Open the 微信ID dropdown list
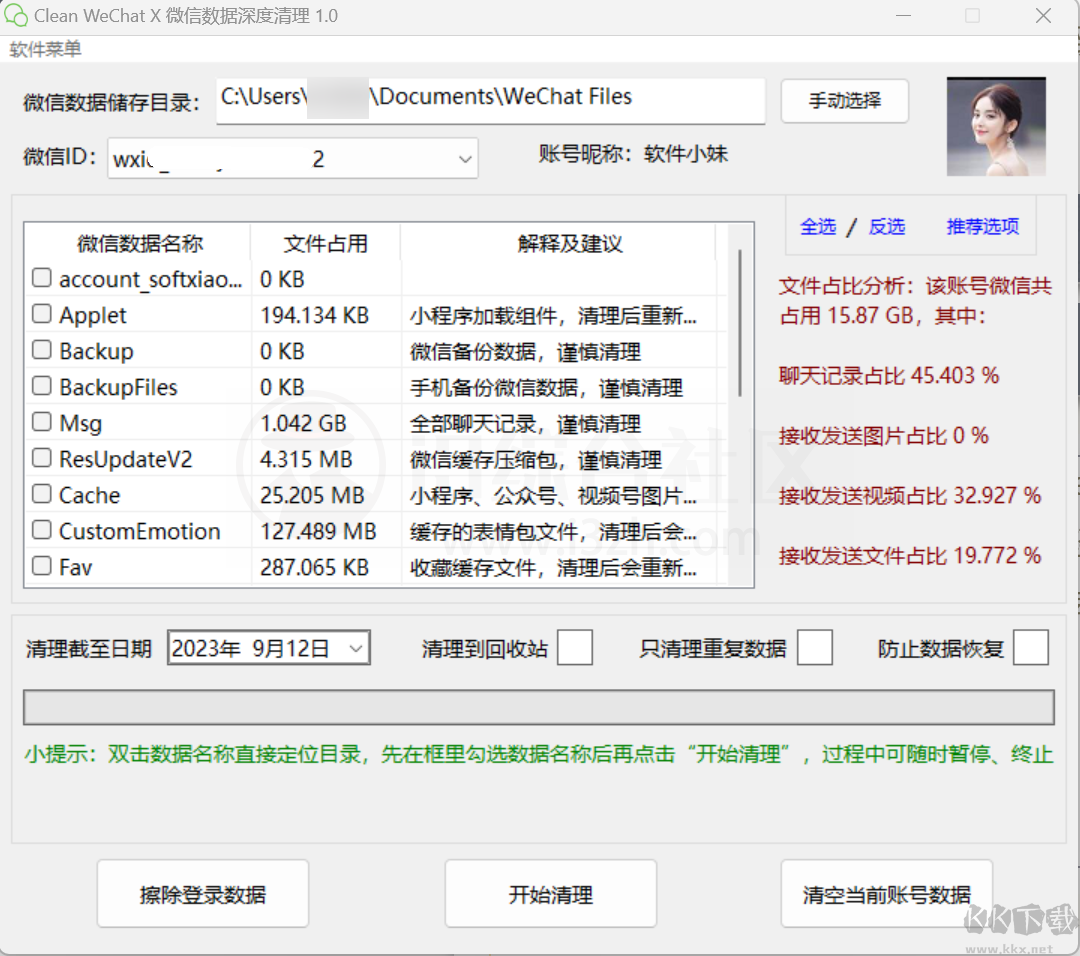Viewport: 1080px width, 956px height. tap(463, 158)
